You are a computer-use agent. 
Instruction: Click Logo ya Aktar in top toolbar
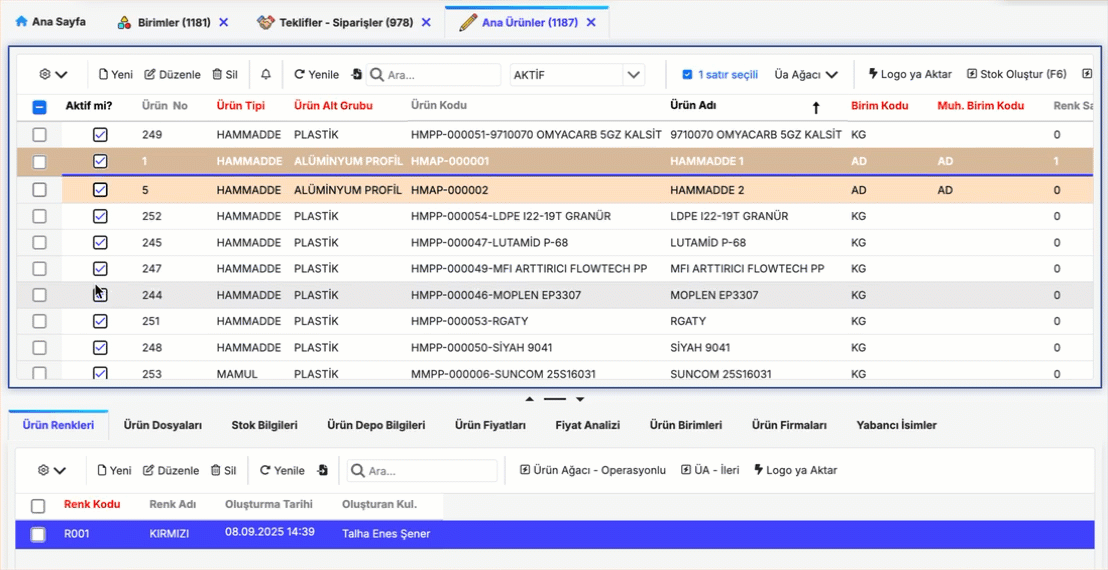pyautogui.click(x=909, y=75)
